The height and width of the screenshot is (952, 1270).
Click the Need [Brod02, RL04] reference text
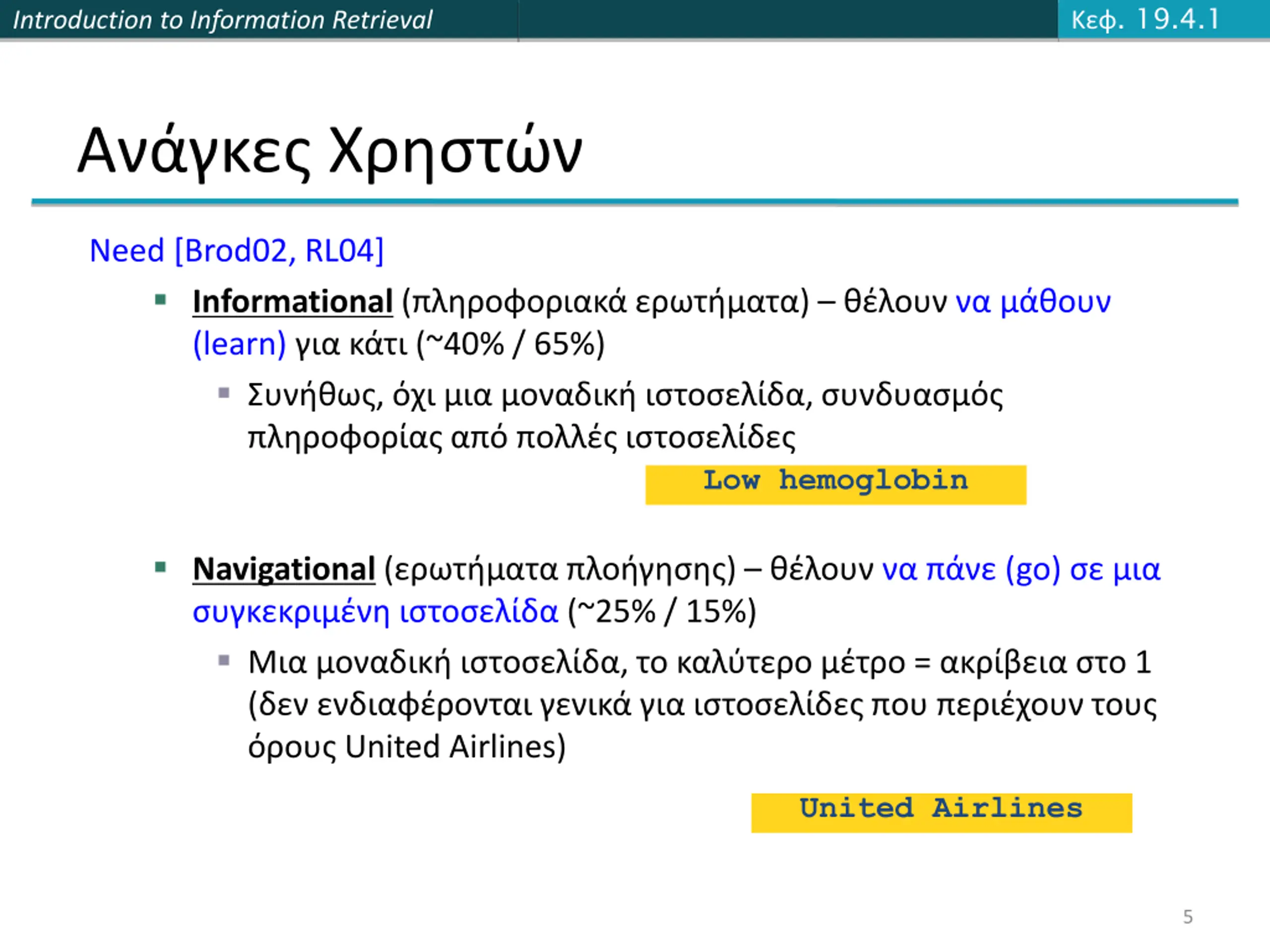point(237,251)
